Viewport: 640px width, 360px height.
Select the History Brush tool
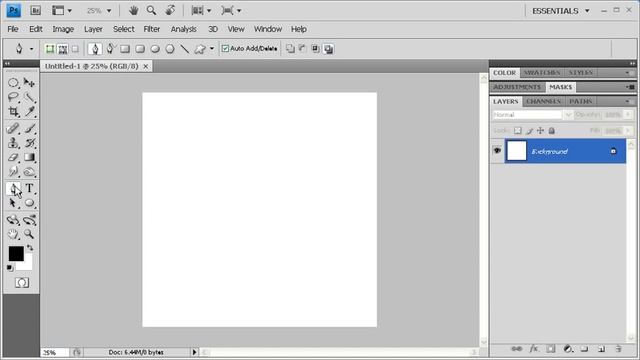[x=29, y=143]
